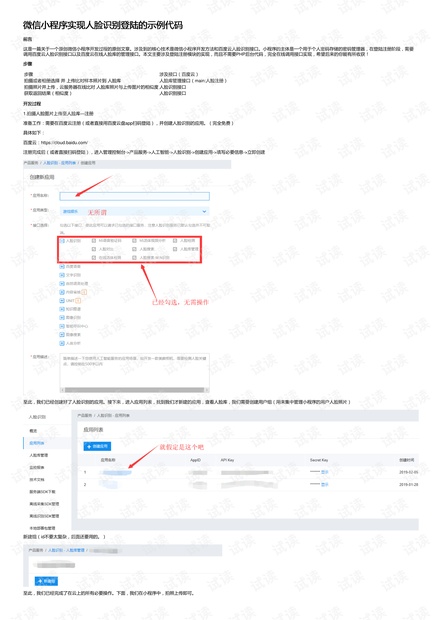Click the 应用名称 text input field
The width and height of the screenshot is (440, 620).
134,196
